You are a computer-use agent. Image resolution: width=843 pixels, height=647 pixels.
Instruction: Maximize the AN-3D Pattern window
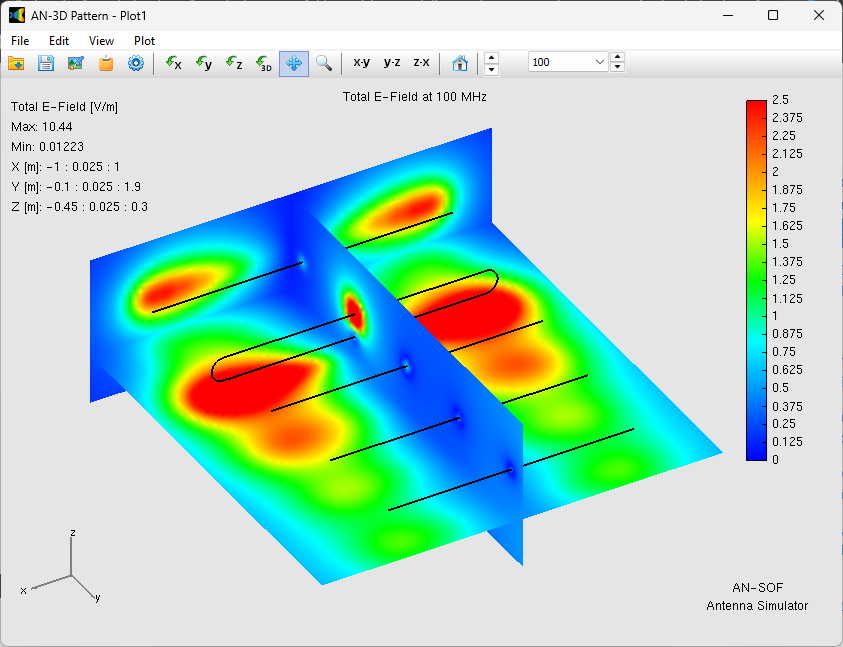pos(773,15)
